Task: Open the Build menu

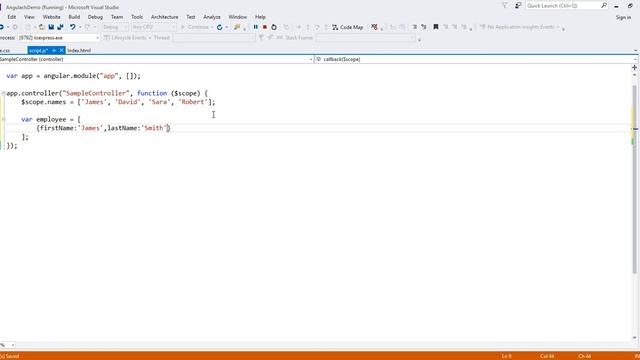Action: point(74,17)
